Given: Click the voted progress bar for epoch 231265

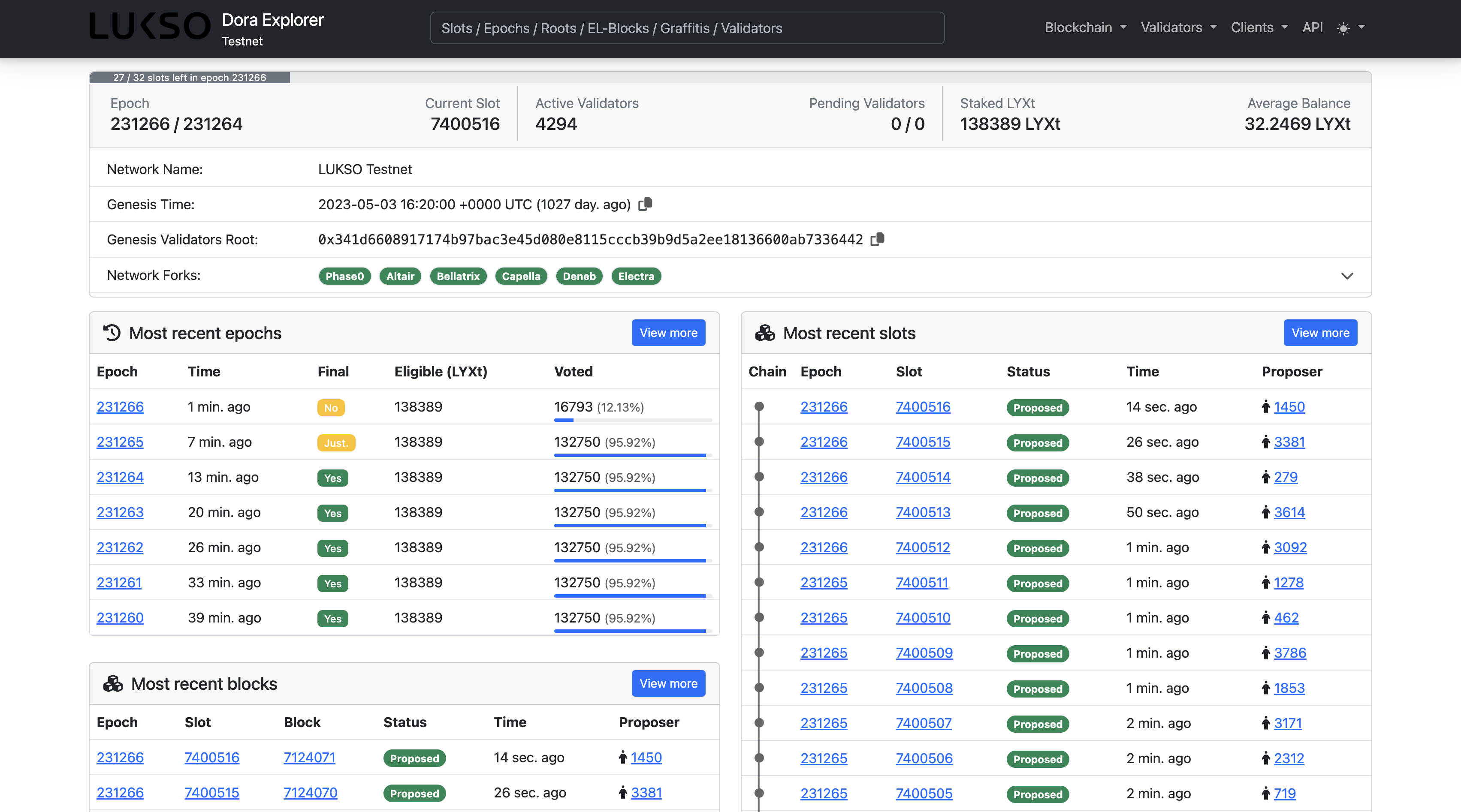Looking at the screenshot, I should [630, 455].
